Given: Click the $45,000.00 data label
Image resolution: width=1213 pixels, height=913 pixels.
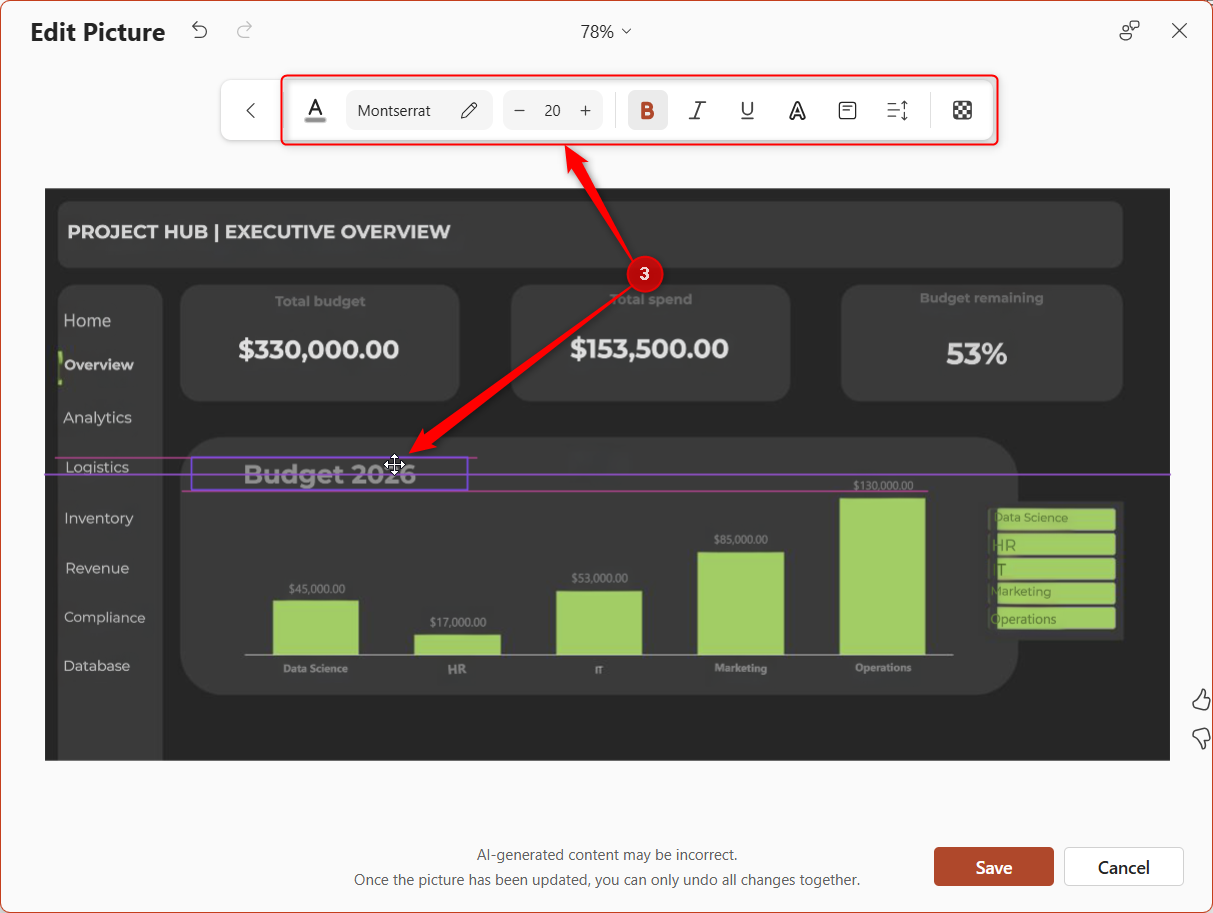Looking at the screenshot, I should pos(317,589).
